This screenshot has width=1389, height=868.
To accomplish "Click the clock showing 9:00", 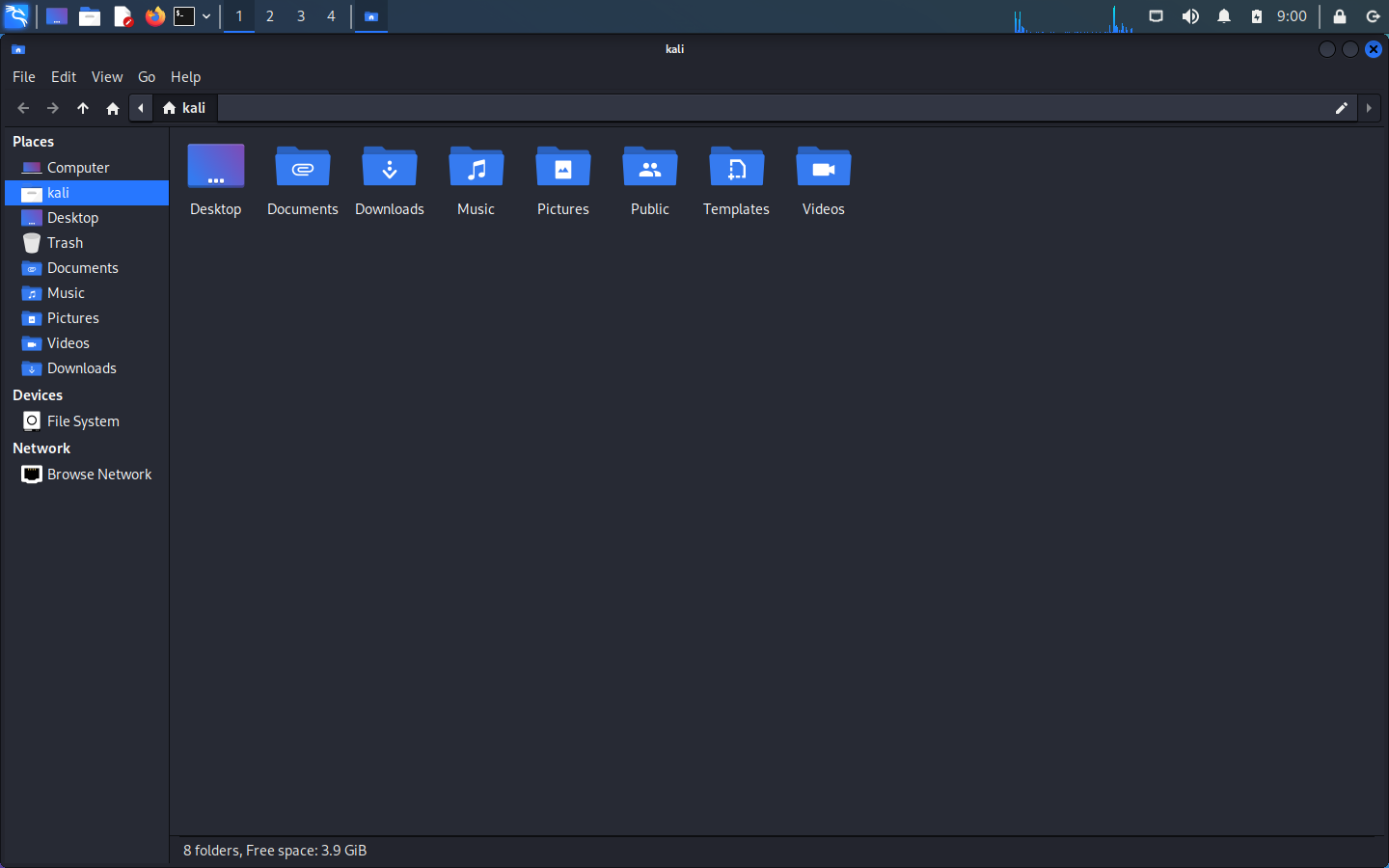I will pos(1292,16).
